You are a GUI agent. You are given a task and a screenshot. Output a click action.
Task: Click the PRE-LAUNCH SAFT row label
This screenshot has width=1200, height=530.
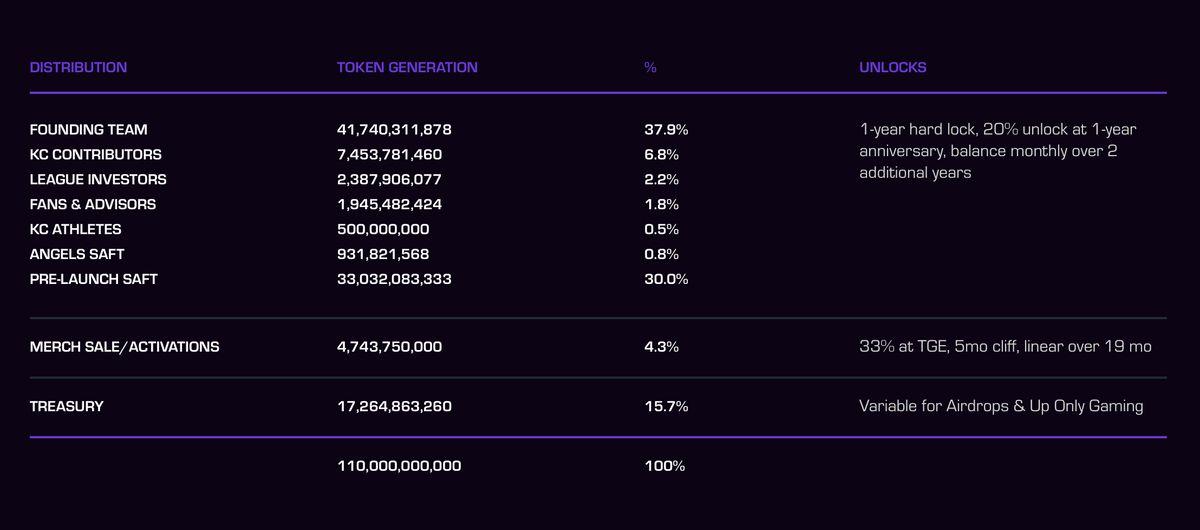(x=94, y=279)
